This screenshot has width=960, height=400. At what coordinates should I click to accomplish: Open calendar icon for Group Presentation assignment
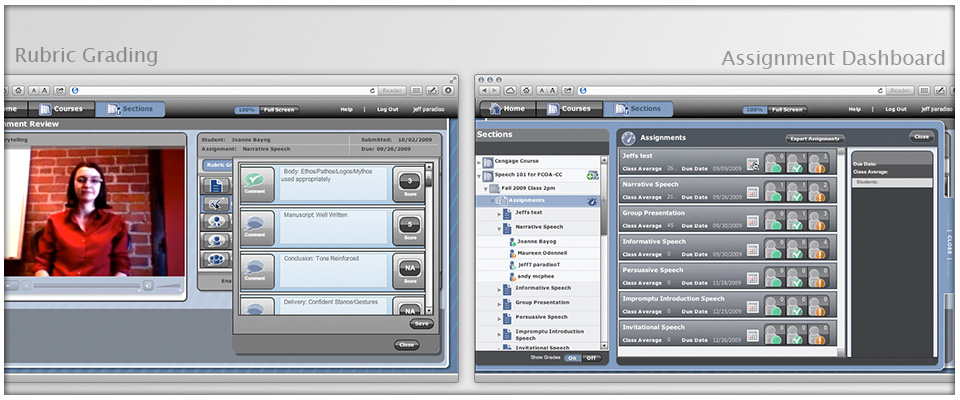[752, 221]
